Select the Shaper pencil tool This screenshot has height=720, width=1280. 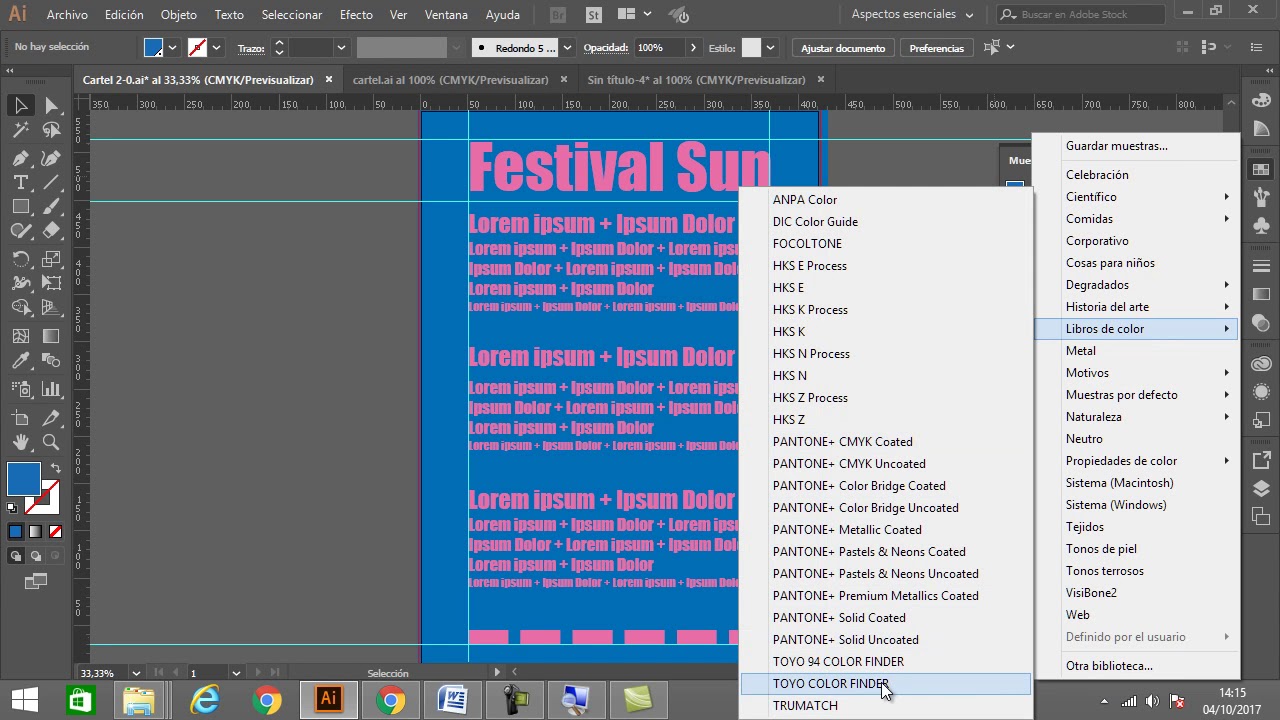point(21,230)
